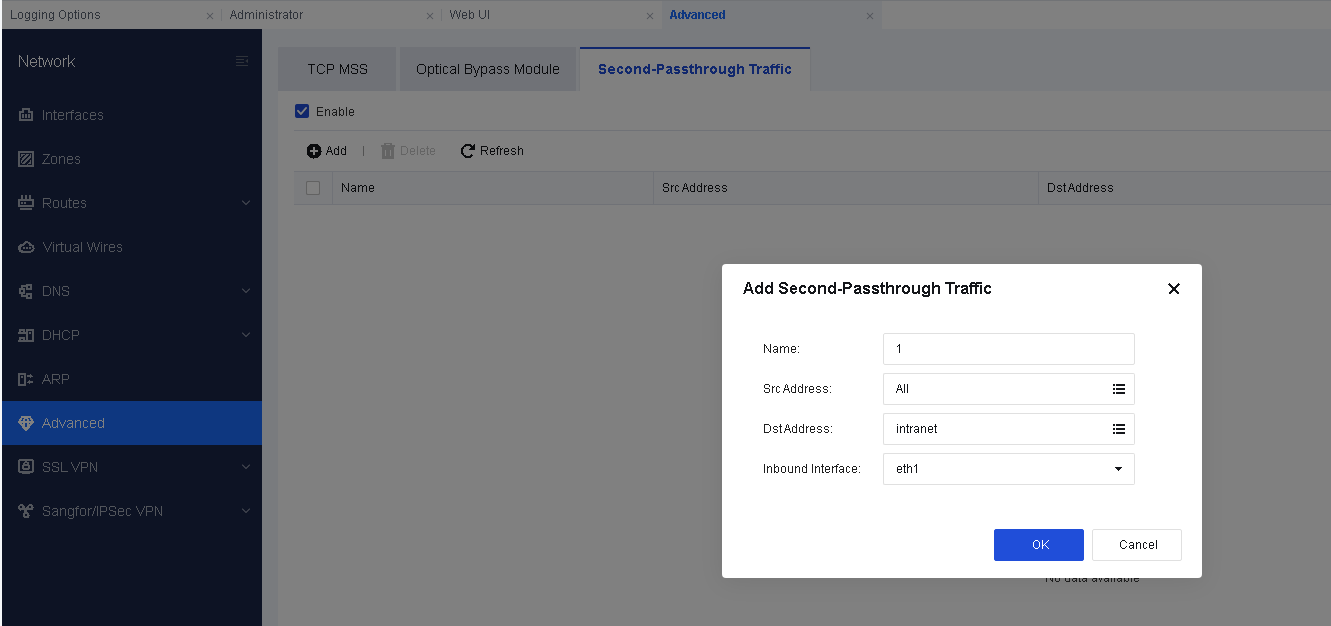Click the Interfaces icon in sidebar
The width and height of the screenshot is (1331, 626).
(26, 115)
